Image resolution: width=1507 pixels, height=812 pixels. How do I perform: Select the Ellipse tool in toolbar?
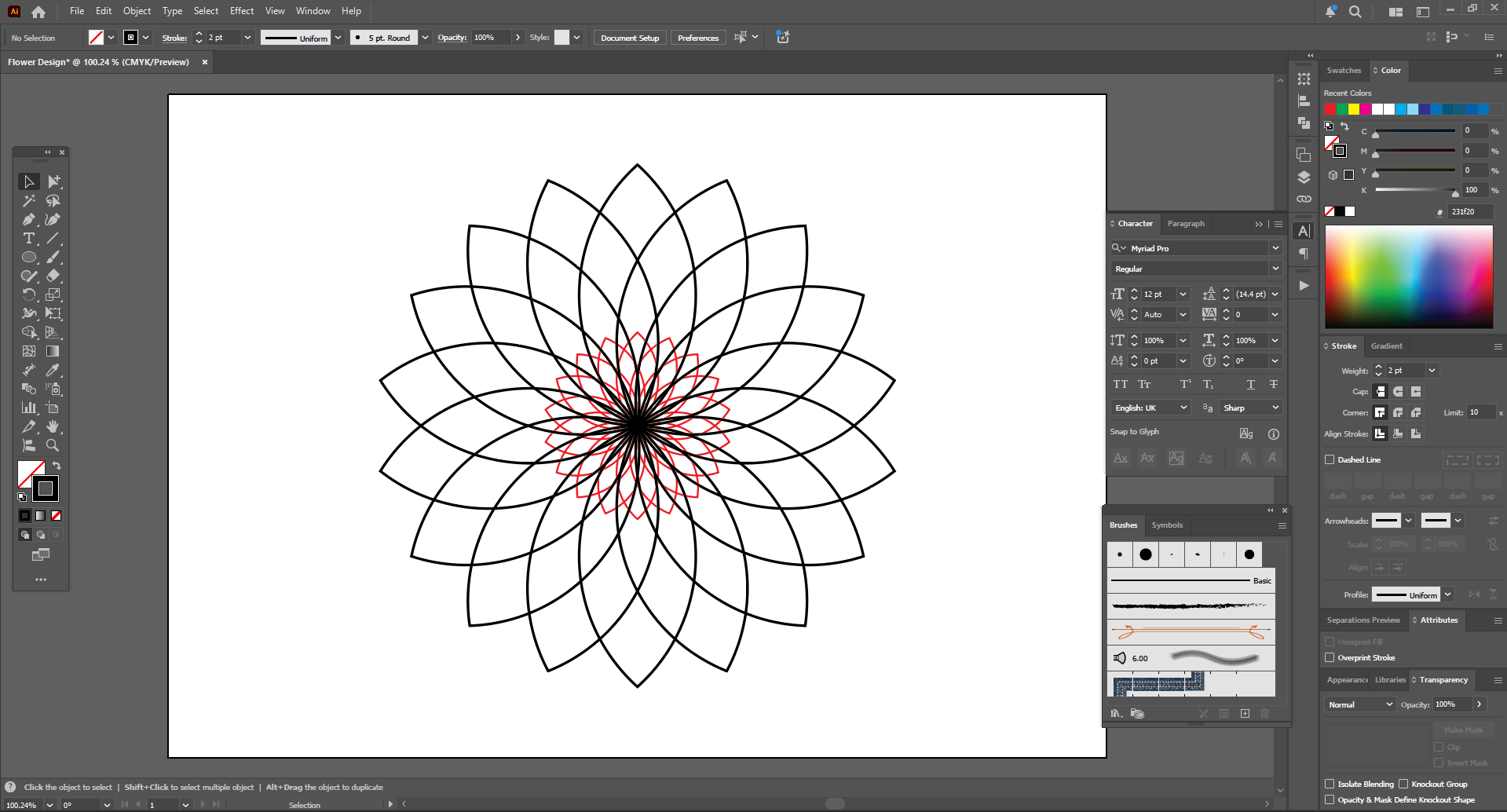pos(29,258)
